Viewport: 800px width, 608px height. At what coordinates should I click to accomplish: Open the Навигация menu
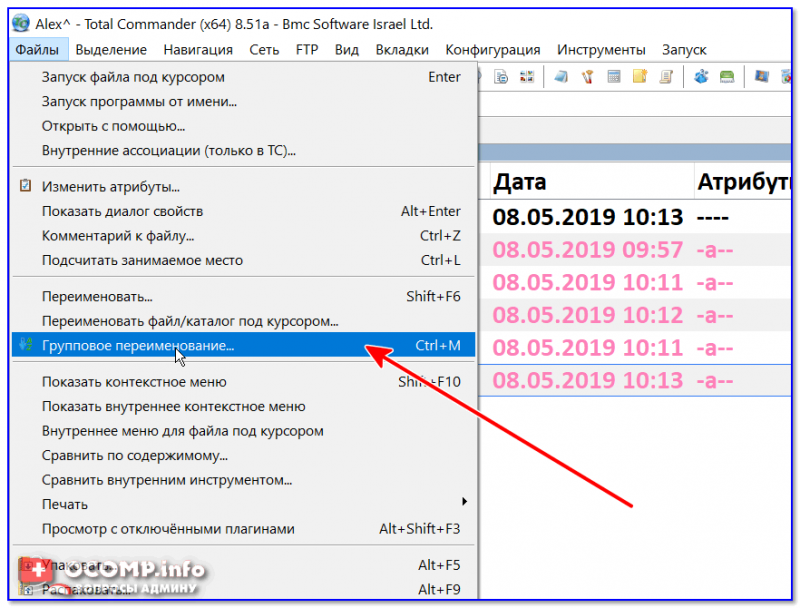click(x=198, y=50)
